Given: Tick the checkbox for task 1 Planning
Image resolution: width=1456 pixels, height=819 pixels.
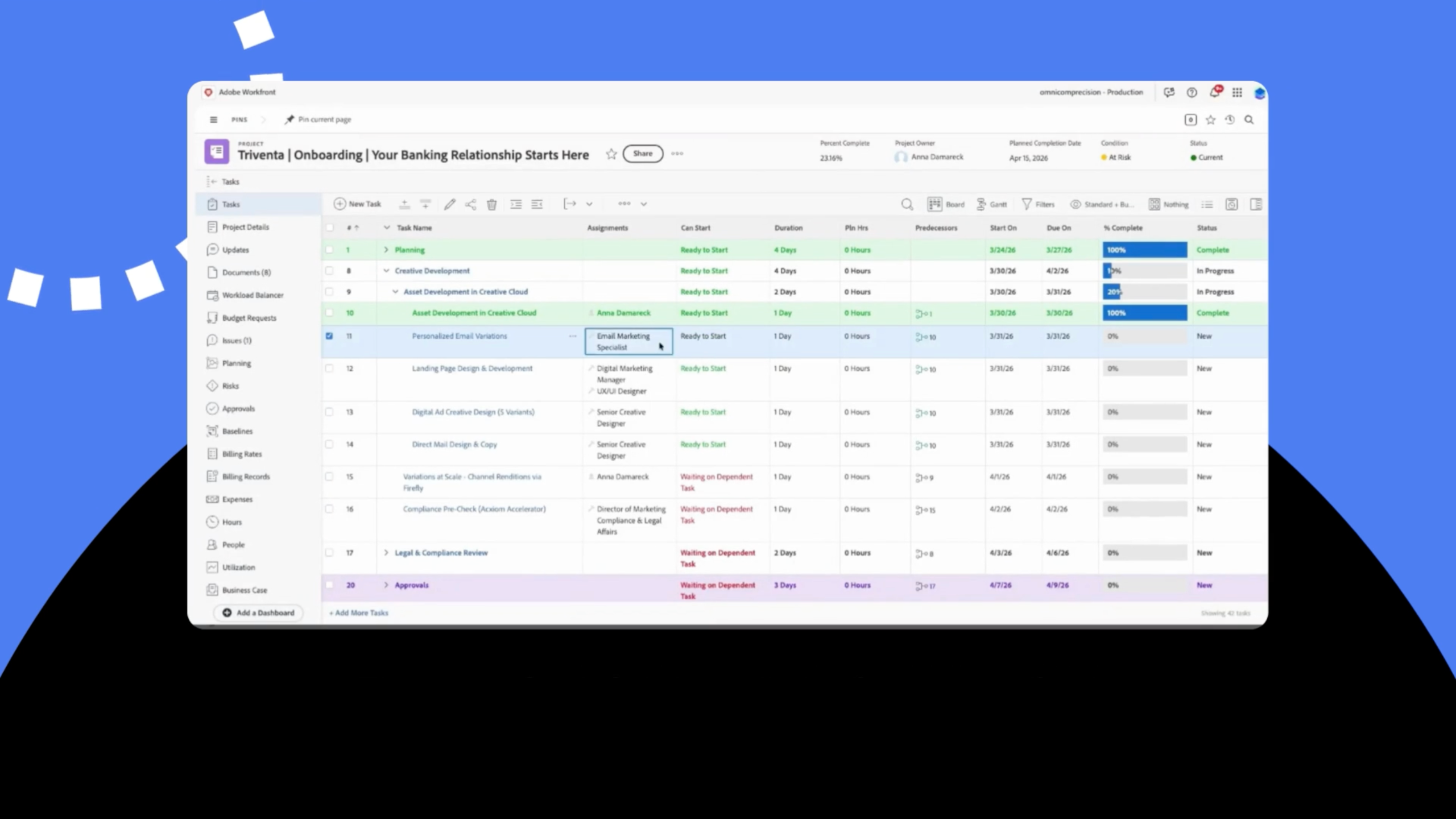Looking at the screenshot, I should (329, 249).
